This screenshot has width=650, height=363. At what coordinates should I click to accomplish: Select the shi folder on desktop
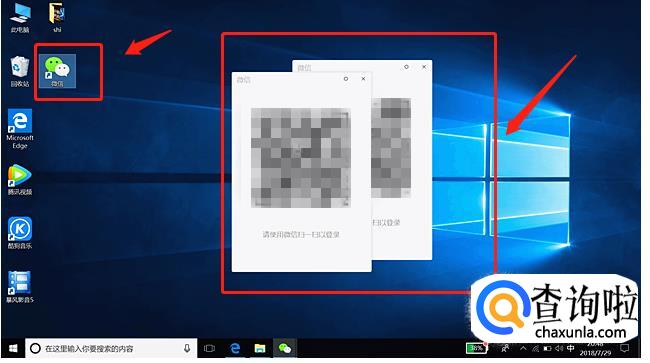pyautogui.click(x=57, y=17)
